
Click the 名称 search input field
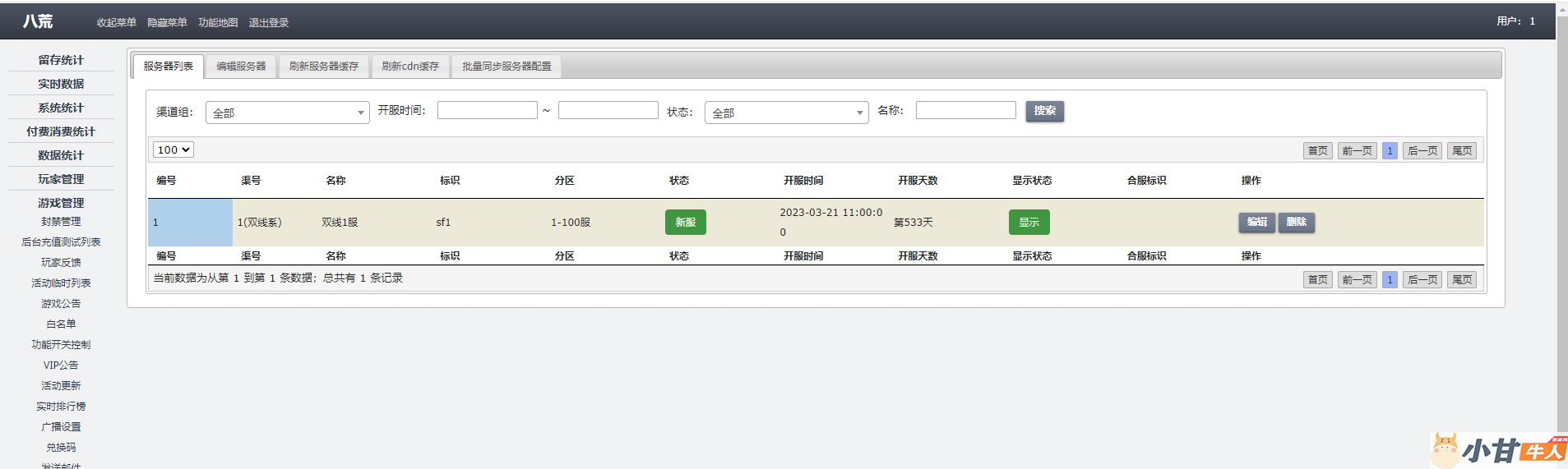tap(965, 110)
